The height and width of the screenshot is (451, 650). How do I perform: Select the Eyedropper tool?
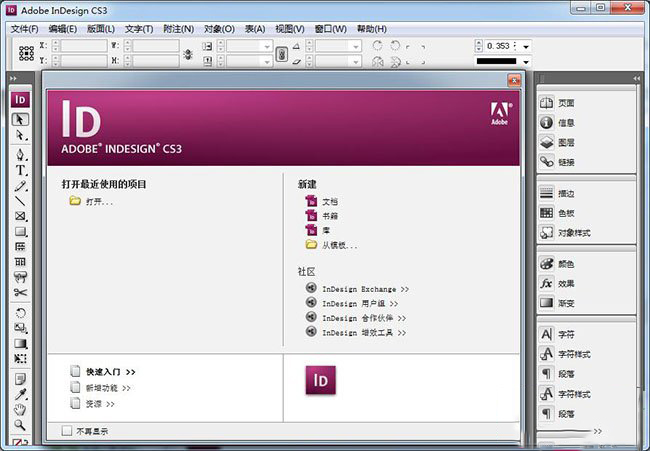point(20,394)
